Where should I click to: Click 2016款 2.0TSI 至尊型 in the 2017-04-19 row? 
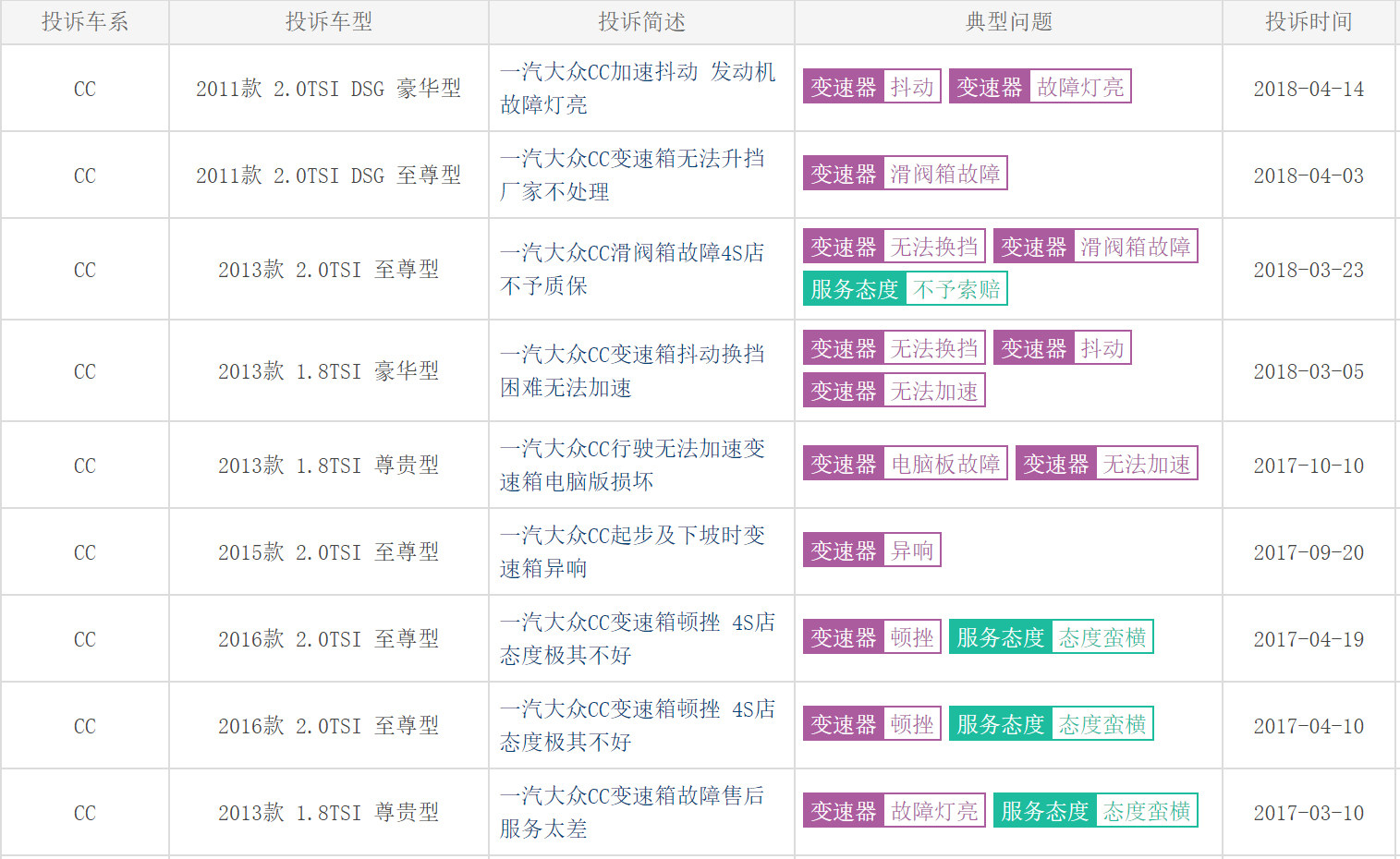click(329, 639)
